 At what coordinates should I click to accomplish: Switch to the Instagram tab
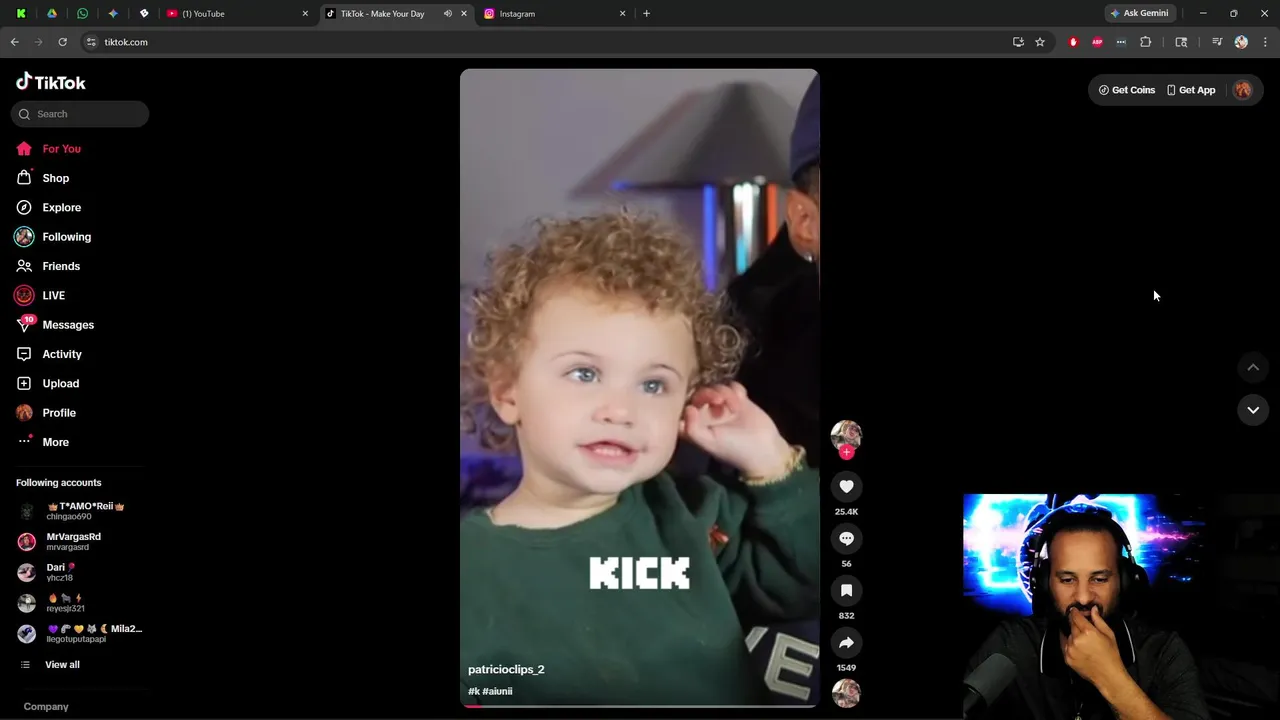pyautogui.click(x=555, y=14)
